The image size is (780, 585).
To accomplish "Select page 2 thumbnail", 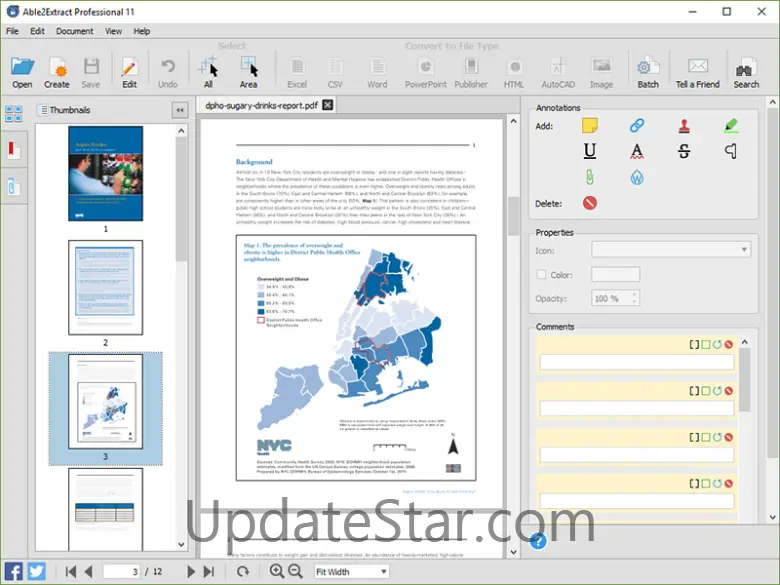I will (105, 288).
